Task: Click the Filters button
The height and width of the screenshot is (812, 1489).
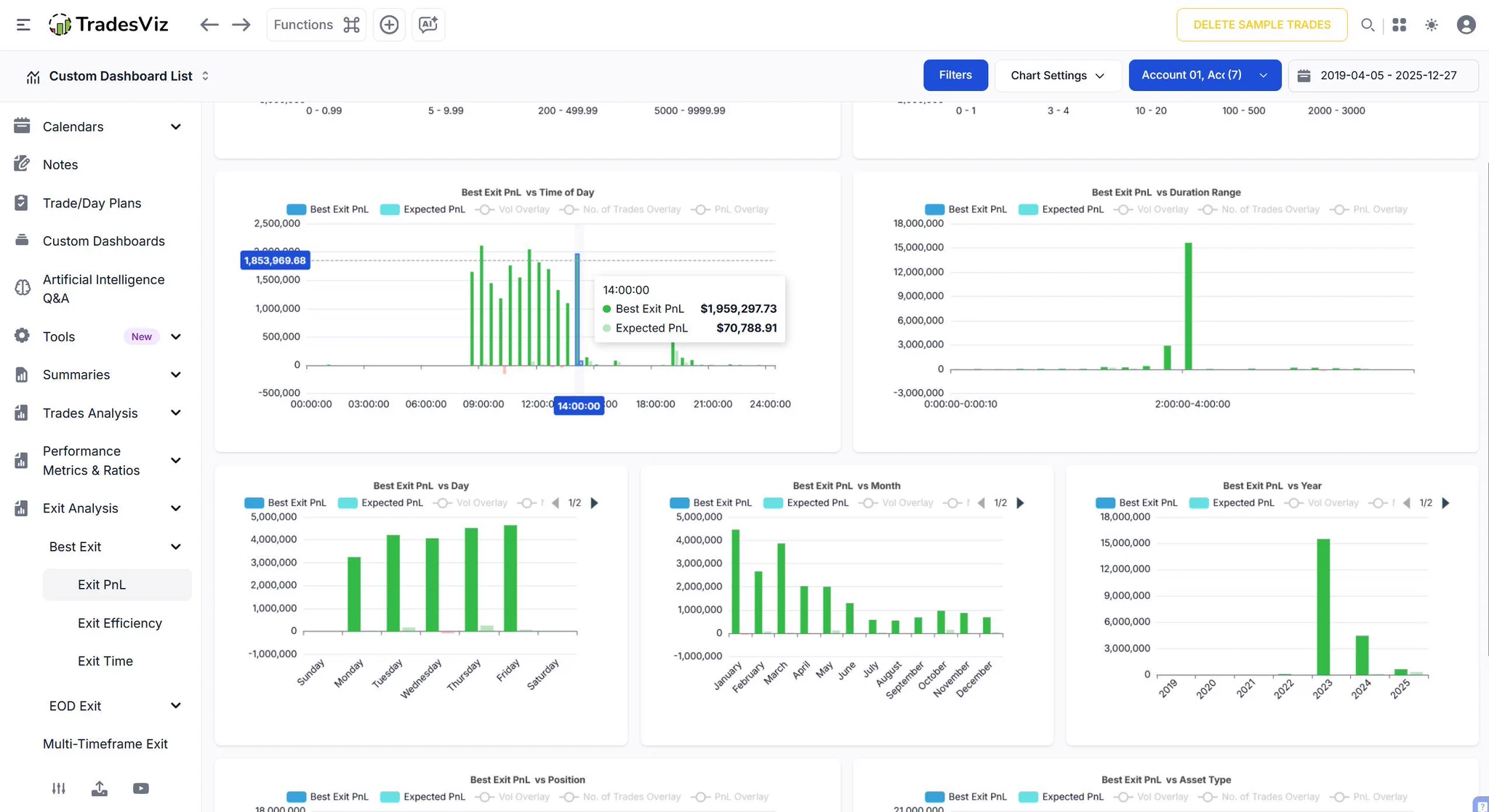Action: click(x=955, y=76)
